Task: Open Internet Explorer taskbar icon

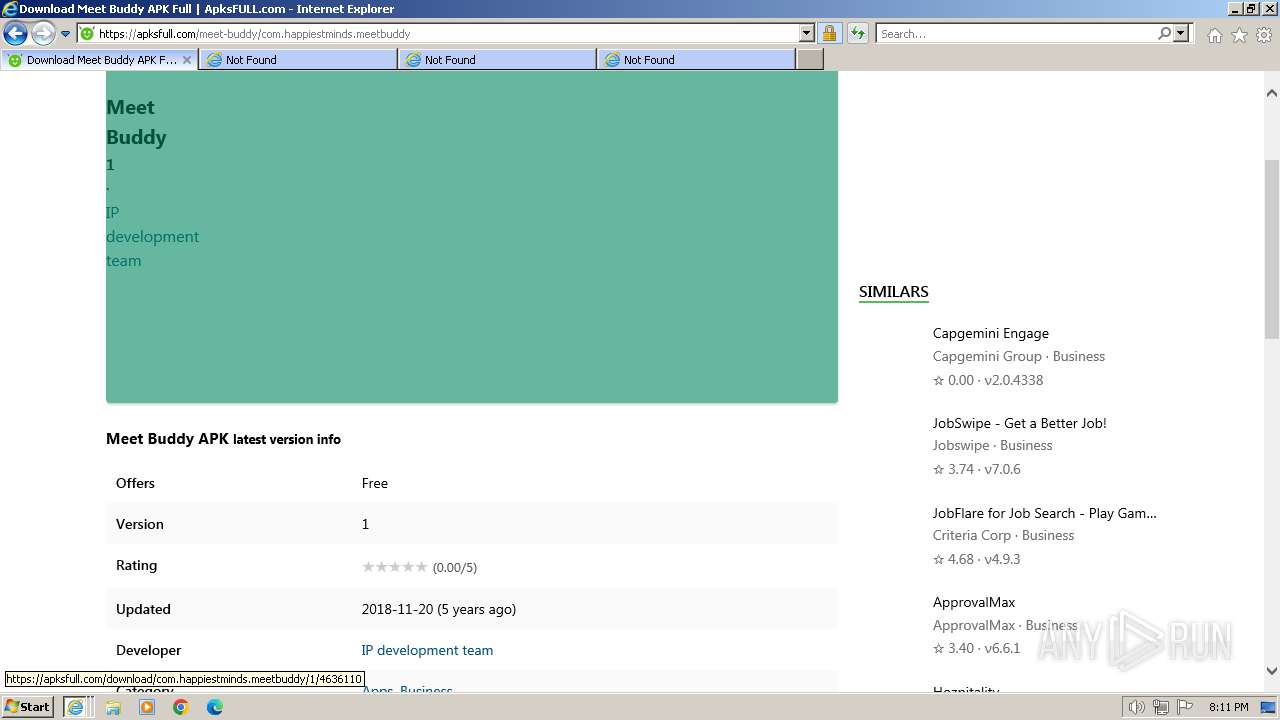Action: [75, 707]
